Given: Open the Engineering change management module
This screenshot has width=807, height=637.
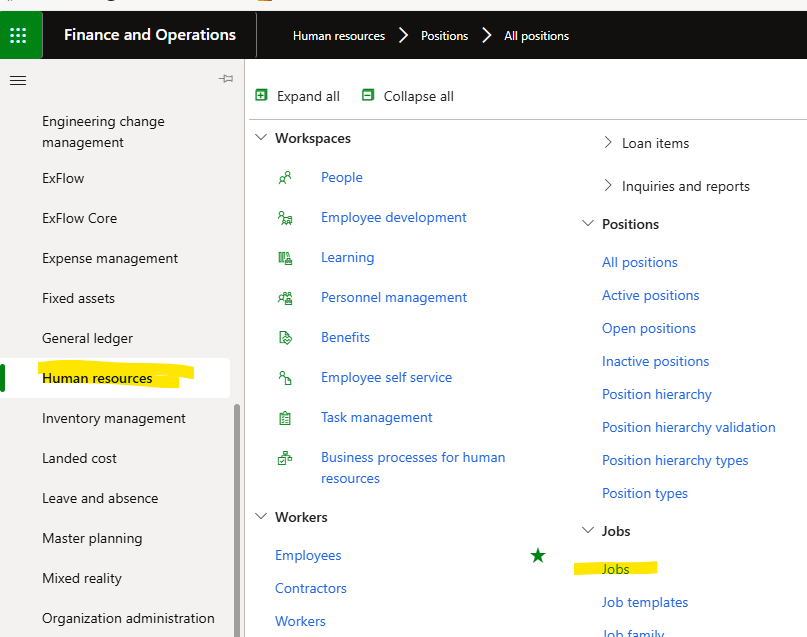Looking at the screenshot, I should click(x=103, y=132).
